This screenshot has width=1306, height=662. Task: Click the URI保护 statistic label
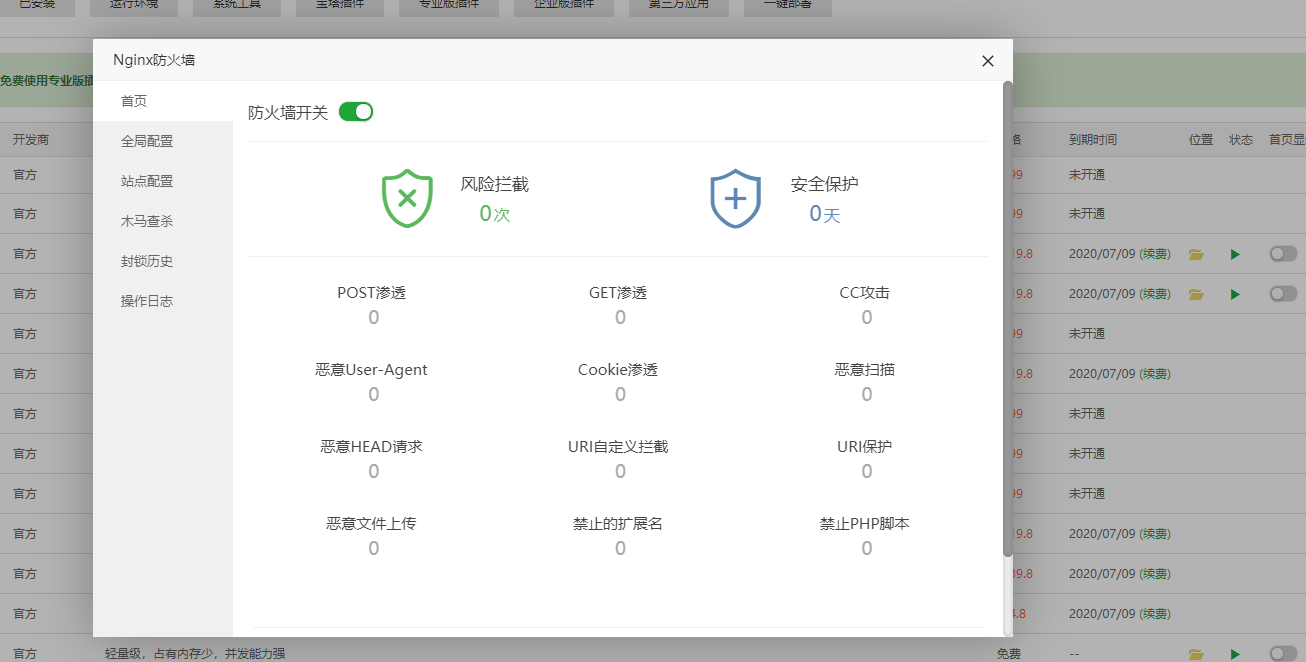865,447
